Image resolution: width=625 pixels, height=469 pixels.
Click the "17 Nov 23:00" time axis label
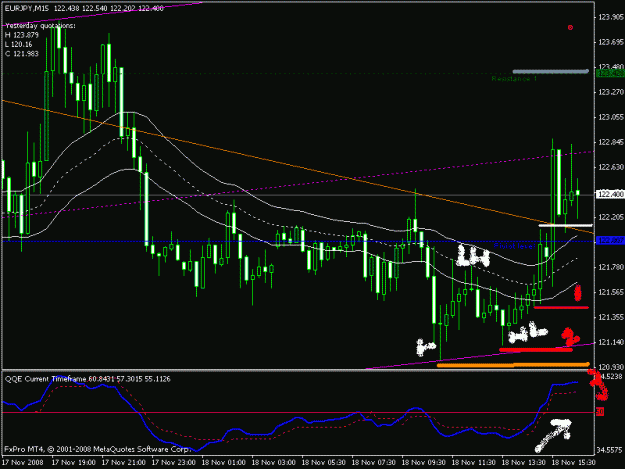point(174,463)
